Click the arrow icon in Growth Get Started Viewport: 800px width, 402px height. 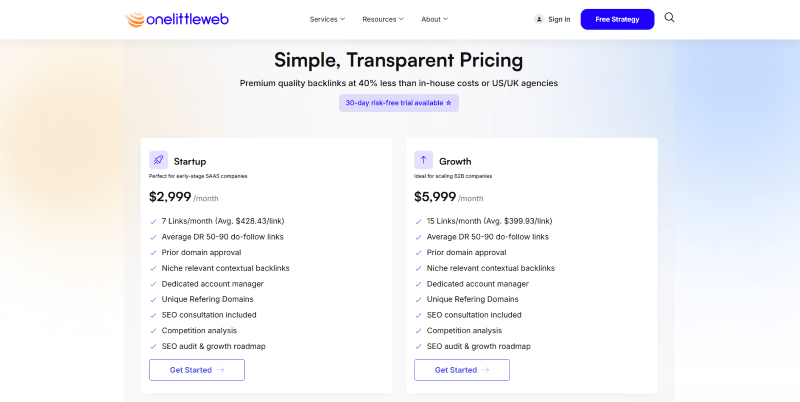coord(485,370)
